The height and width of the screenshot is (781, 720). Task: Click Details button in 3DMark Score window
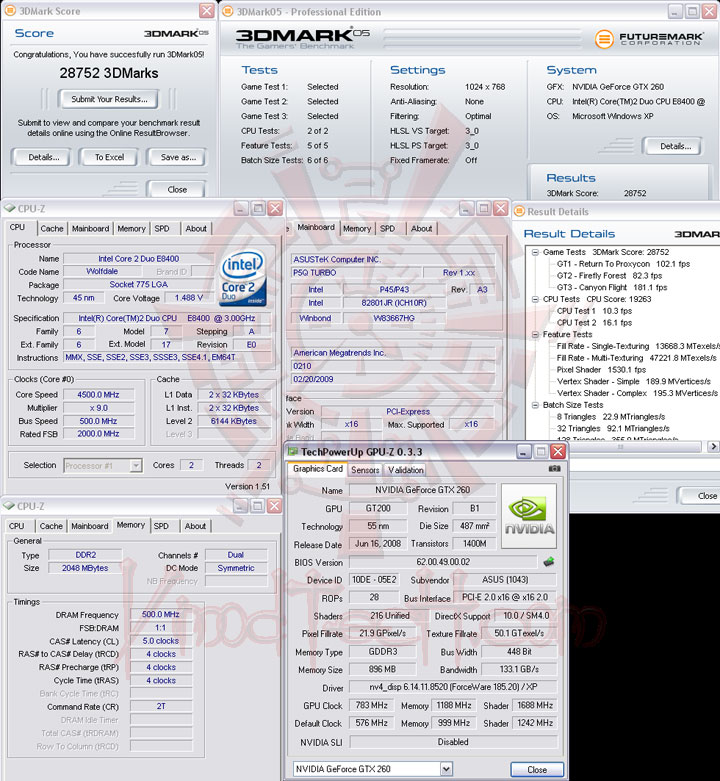[43, 157]
